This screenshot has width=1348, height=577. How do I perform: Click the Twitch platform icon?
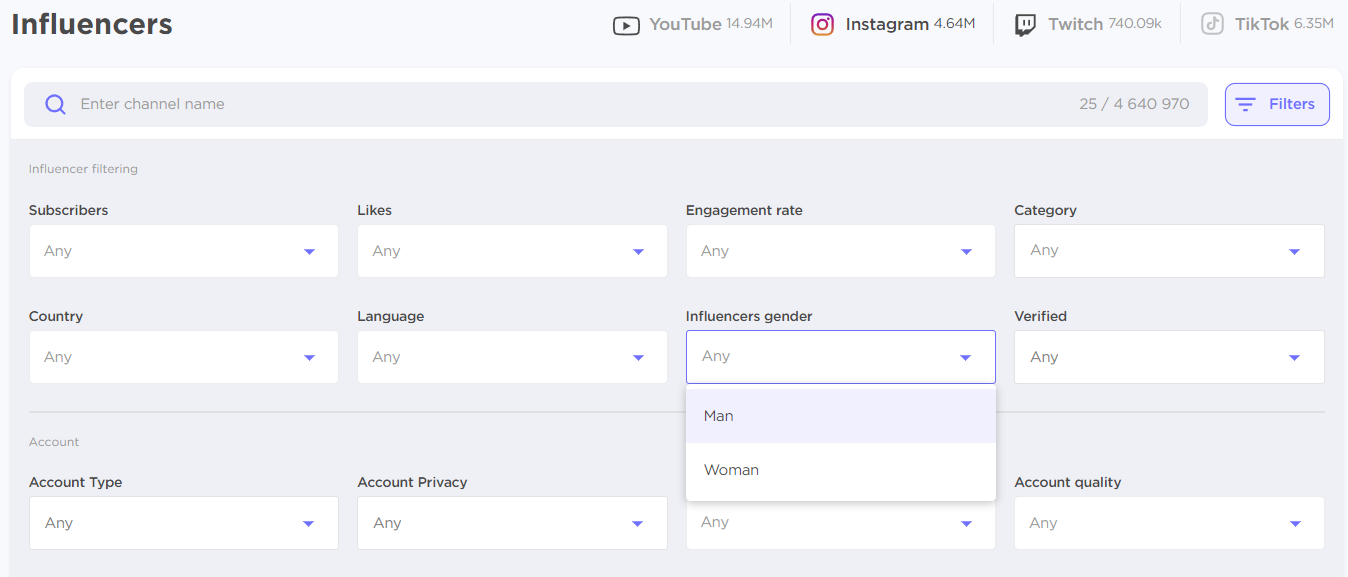point(1025,25)
